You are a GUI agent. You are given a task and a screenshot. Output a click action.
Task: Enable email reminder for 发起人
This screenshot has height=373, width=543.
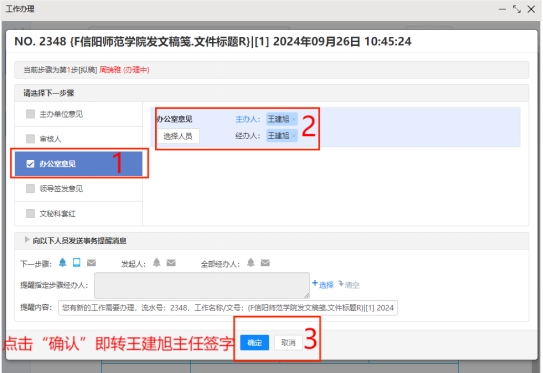point(171,263)
